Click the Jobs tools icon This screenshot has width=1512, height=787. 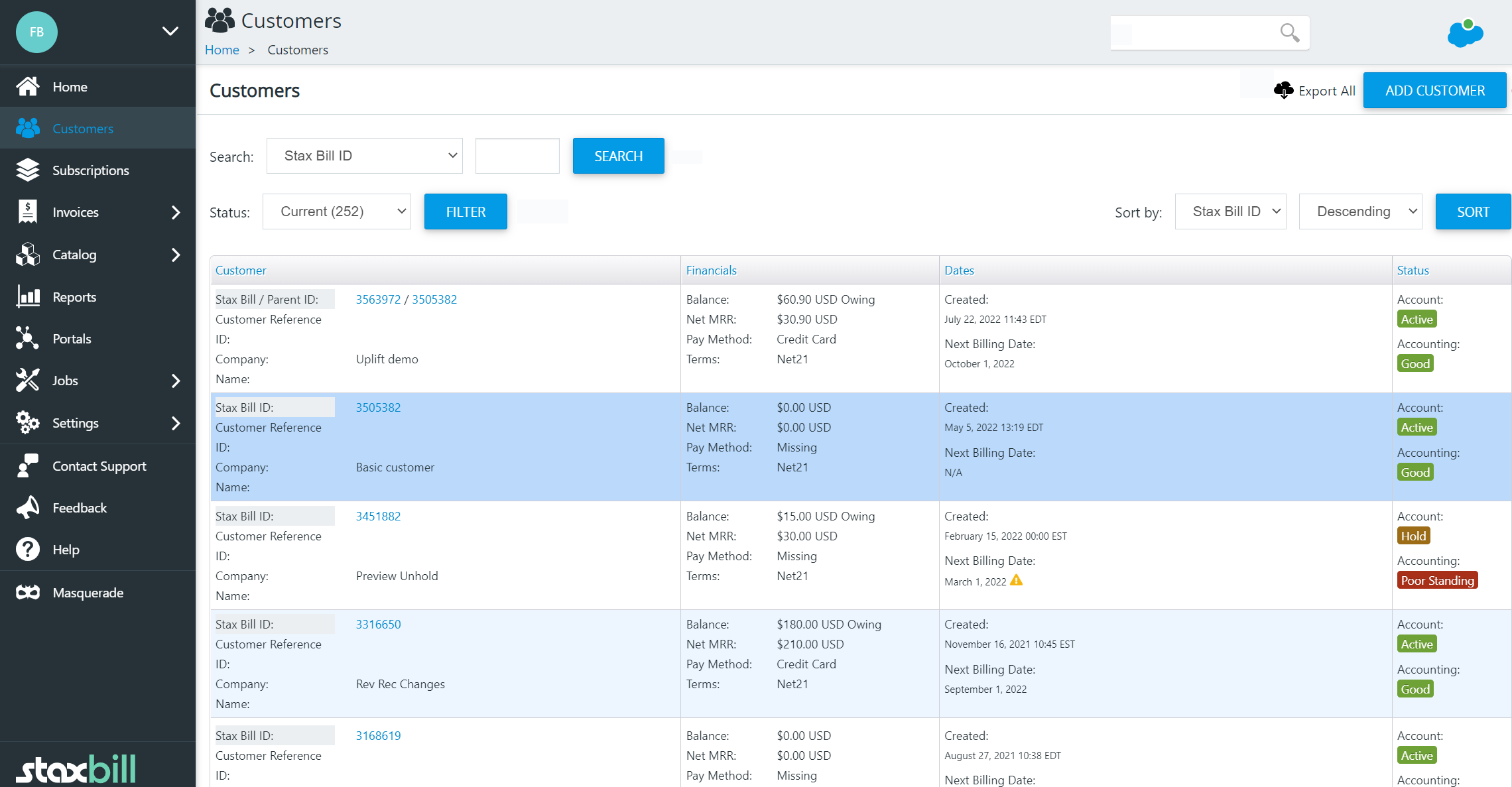[28, 380]
